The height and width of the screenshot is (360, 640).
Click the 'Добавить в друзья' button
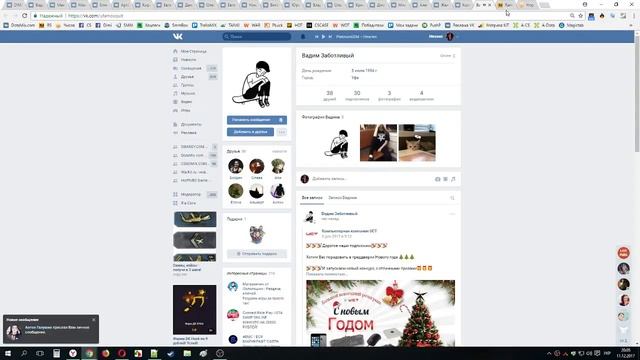(250, 132)
